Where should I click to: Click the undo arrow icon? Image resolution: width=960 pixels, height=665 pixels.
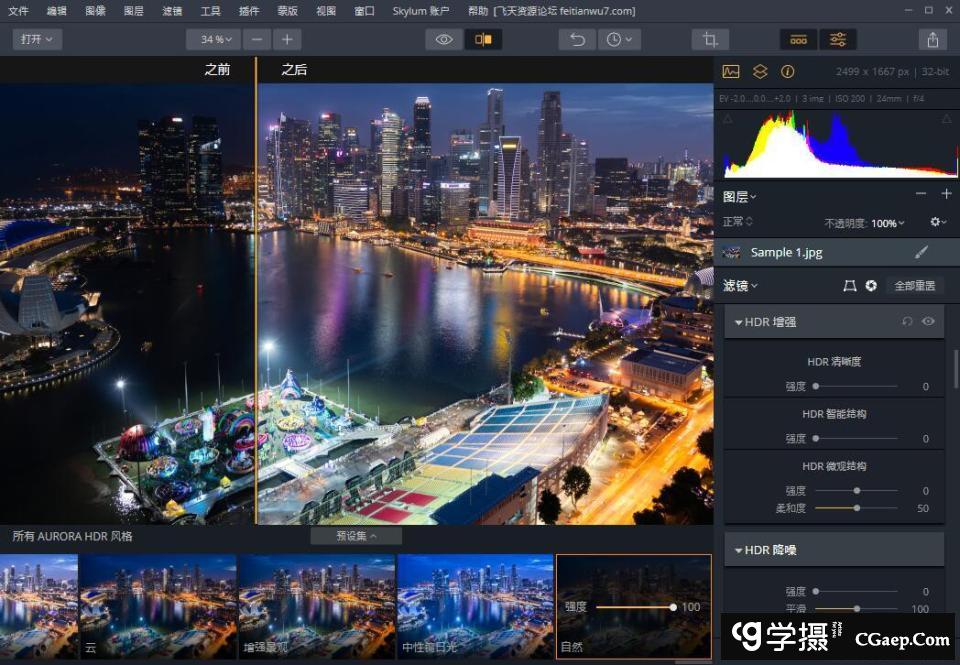pyautogui.click(x=577, y=40)
